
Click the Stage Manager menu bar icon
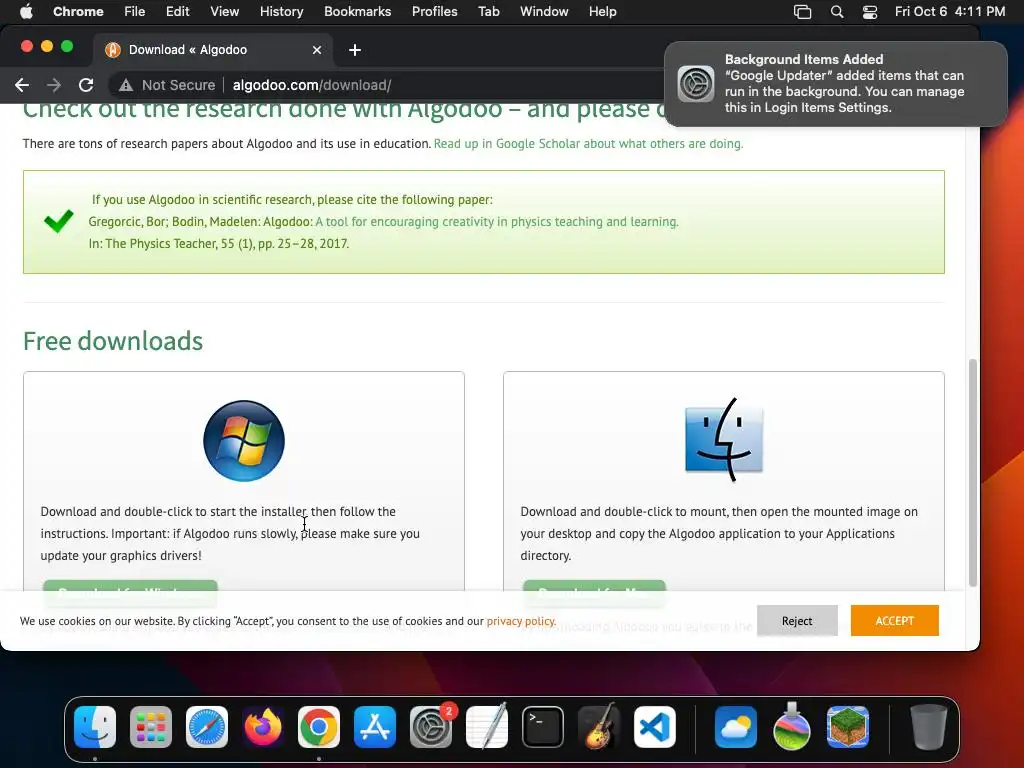[x=803, y=12]
